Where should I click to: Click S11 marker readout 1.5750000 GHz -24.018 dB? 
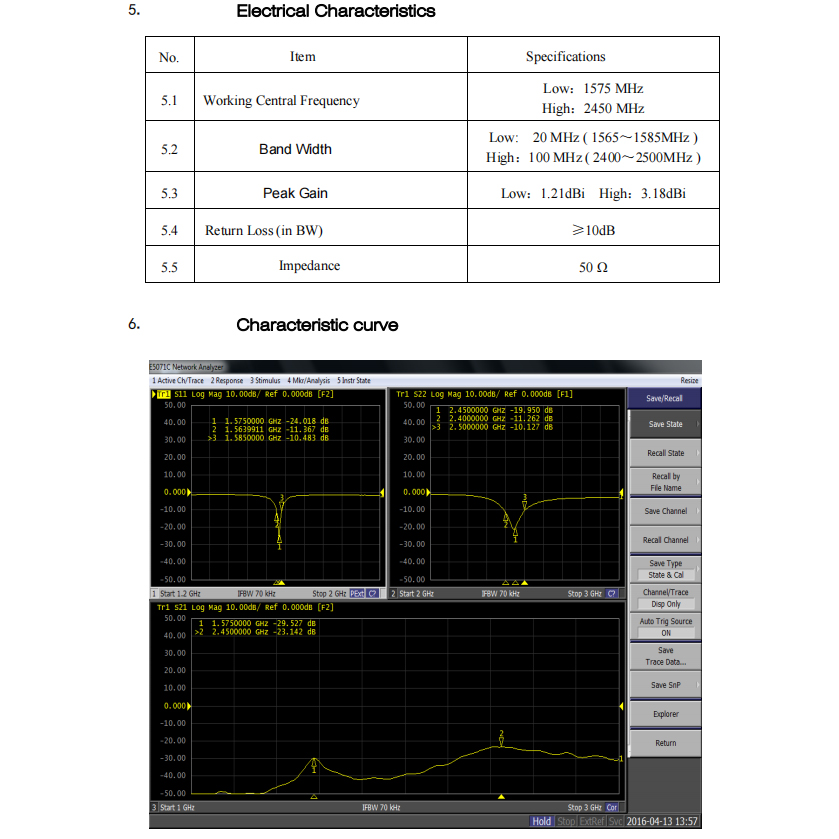click(x=270, y=421)
